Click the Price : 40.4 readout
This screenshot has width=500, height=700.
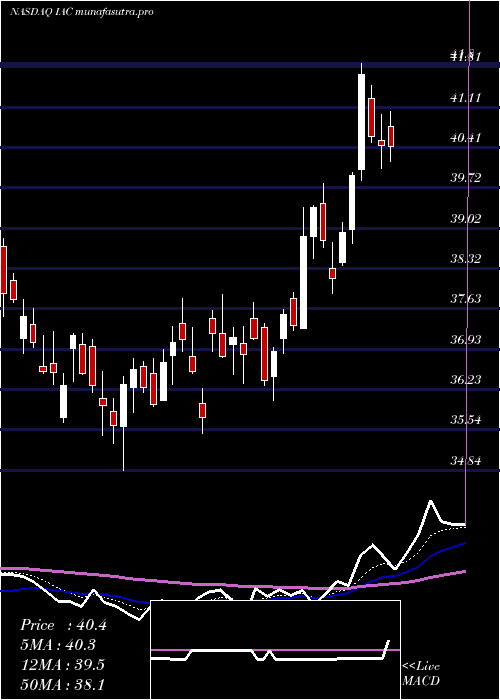tap(63, 625)
